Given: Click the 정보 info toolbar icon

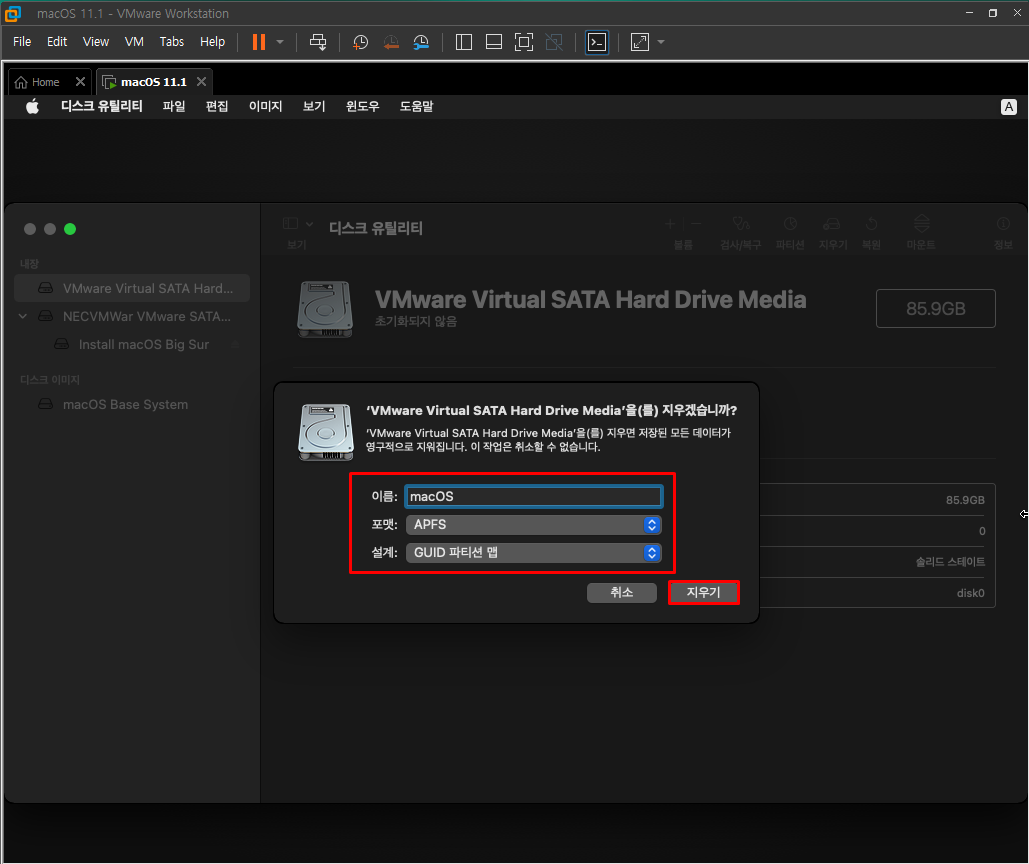Looking at the screenshot, I should pos(1003,224).
